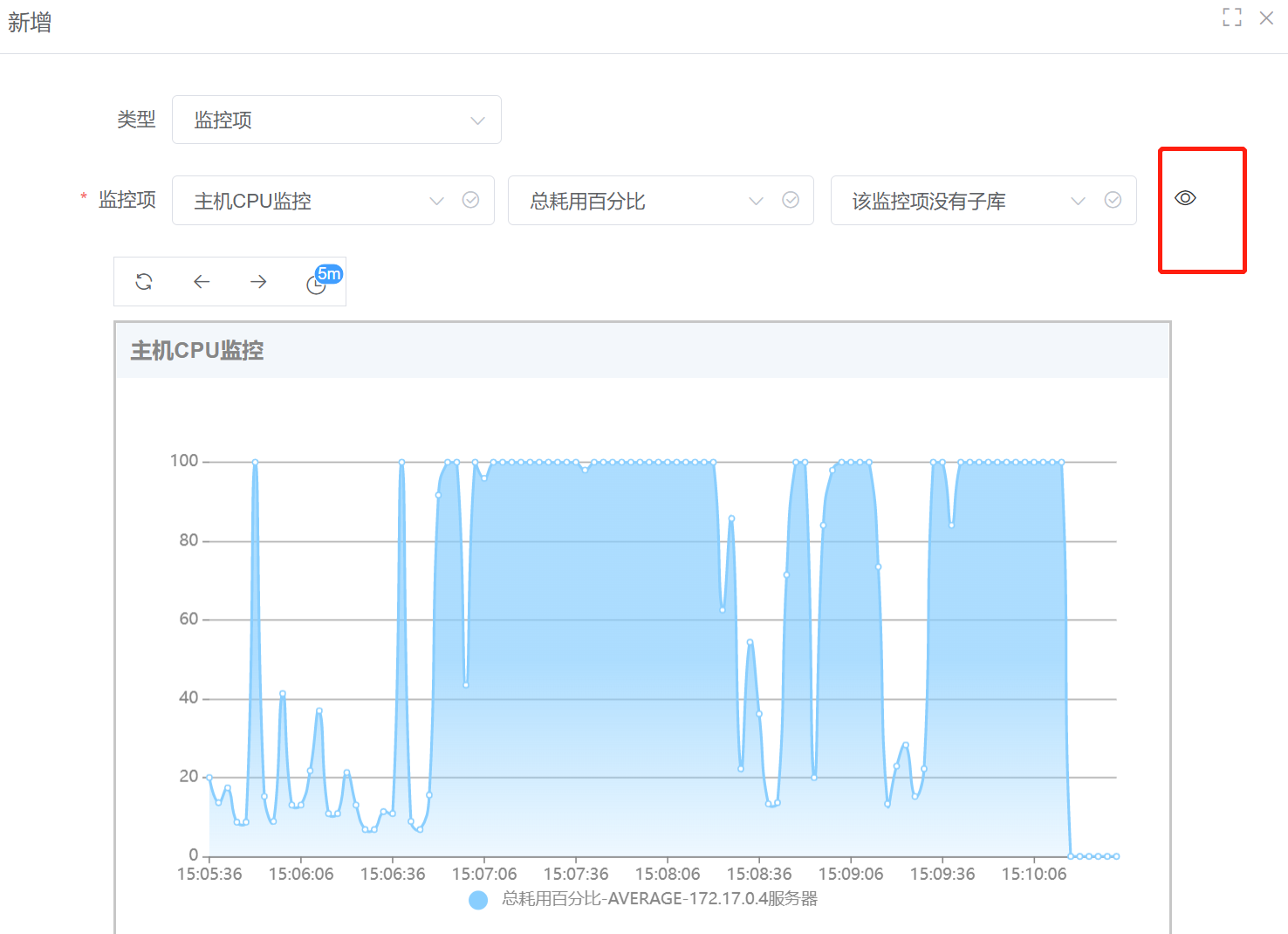The image size is (1288, 934).
Task: Click the 15:05:36 x-axis label
Action: coord(209,874)
